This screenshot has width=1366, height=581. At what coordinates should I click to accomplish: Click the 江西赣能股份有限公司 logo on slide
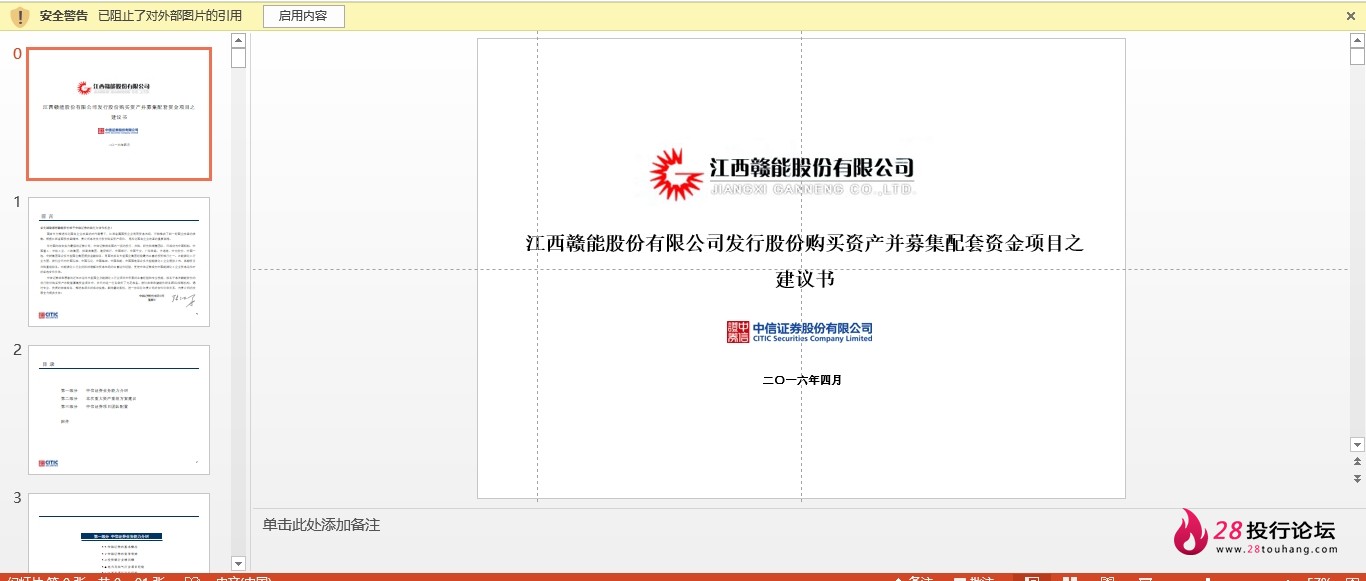pos(782,174)
